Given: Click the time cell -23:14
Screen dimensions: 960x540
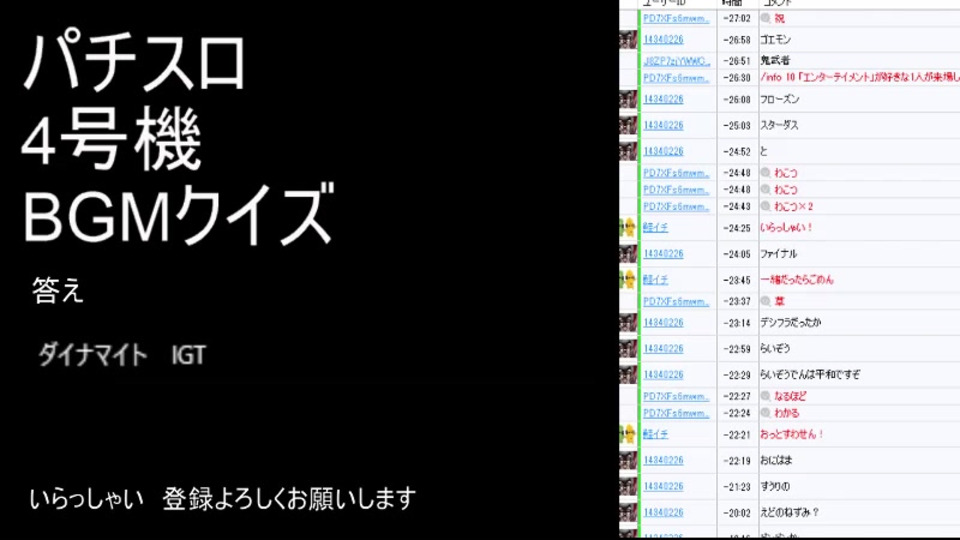Looking at the screenshot, I should 737,323.
